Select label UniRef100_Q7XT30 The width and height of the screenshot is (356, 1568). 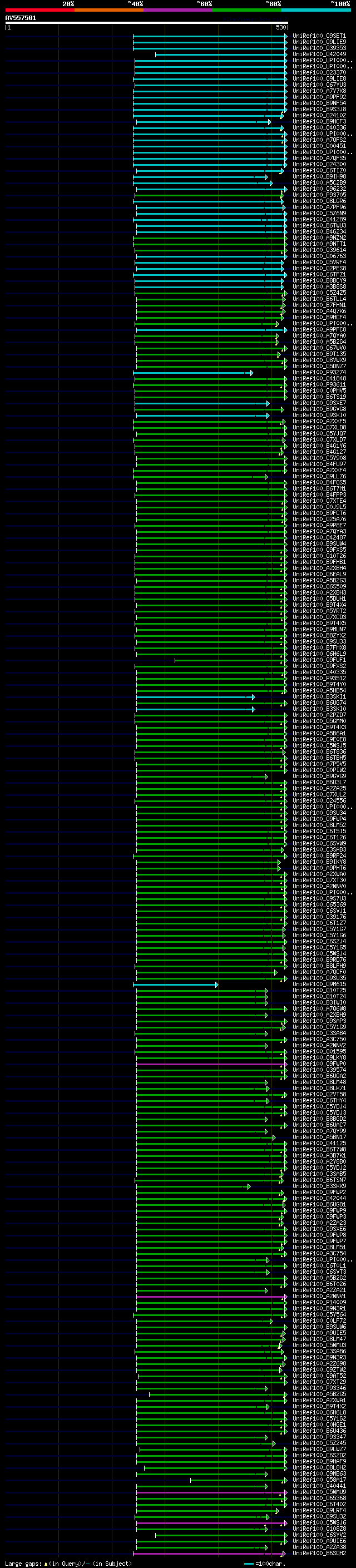[x=319, y=880]
